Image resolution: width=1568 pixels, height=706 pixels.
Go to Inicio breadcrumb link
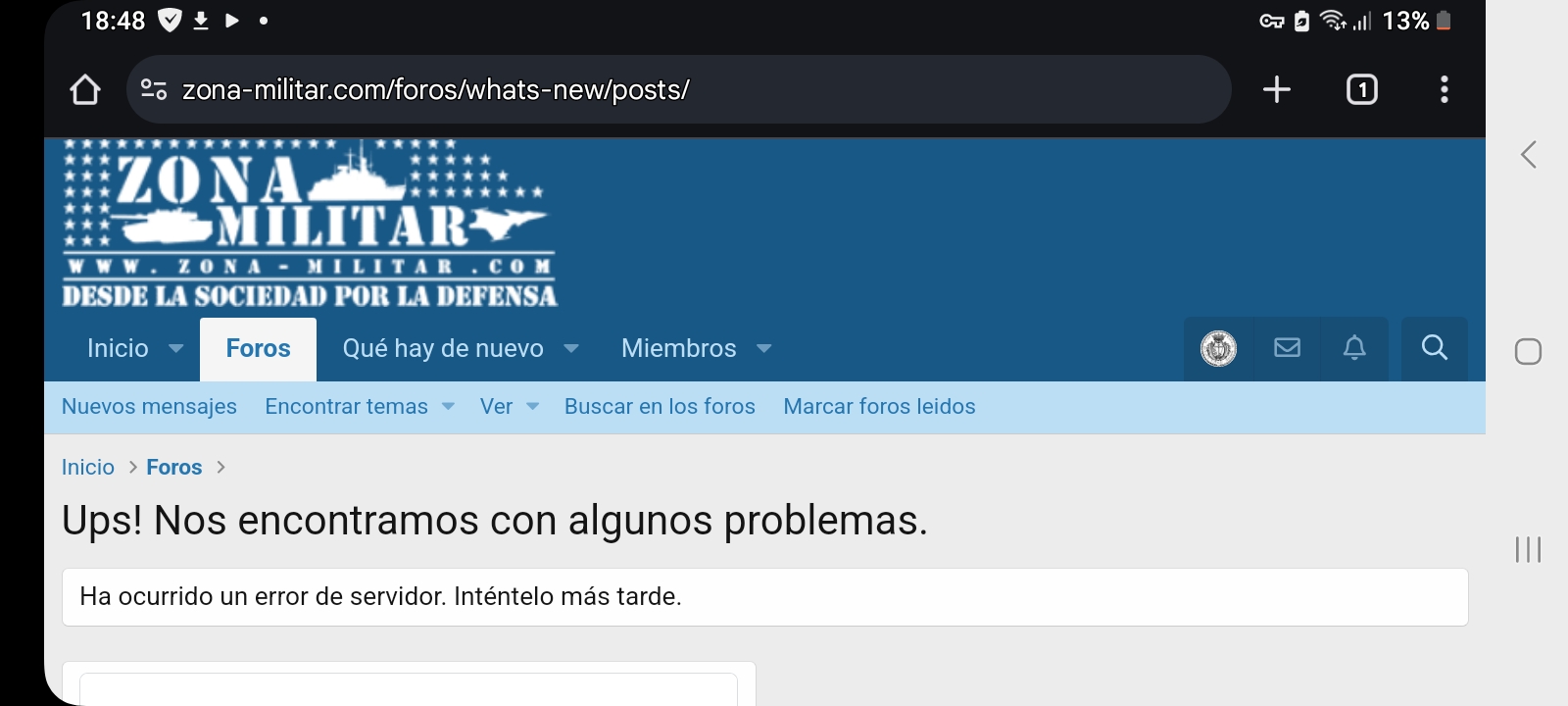[88, 467]
